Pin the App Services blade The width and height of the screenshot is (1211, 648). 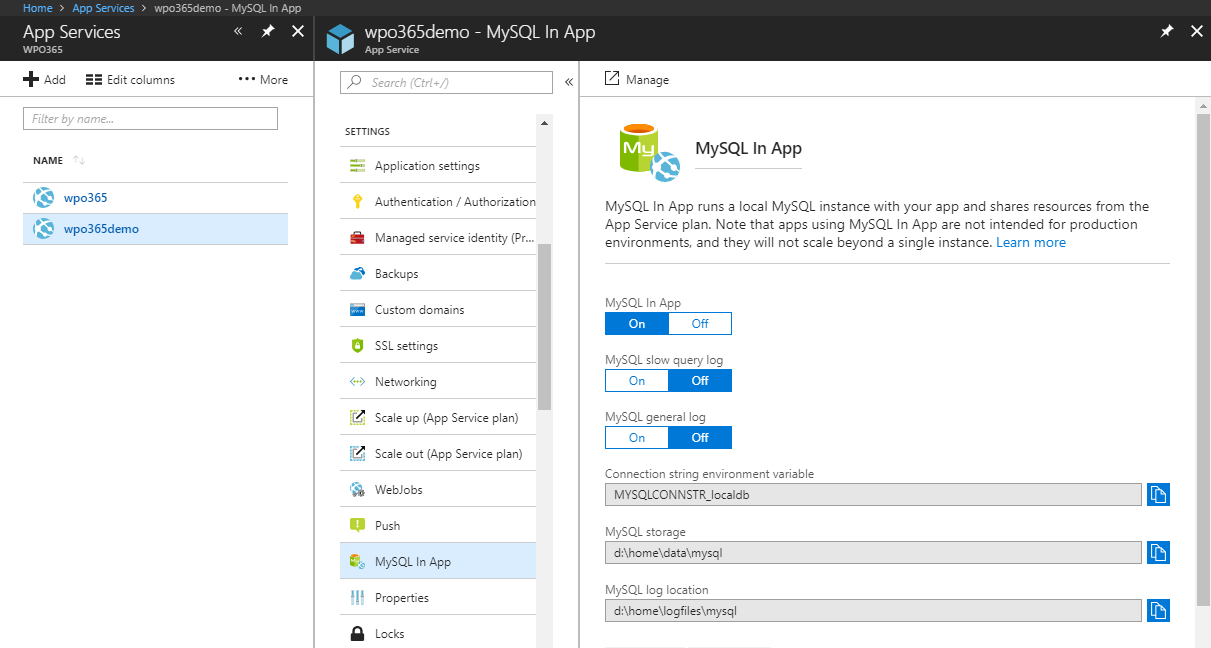click(x=268, y=31)
